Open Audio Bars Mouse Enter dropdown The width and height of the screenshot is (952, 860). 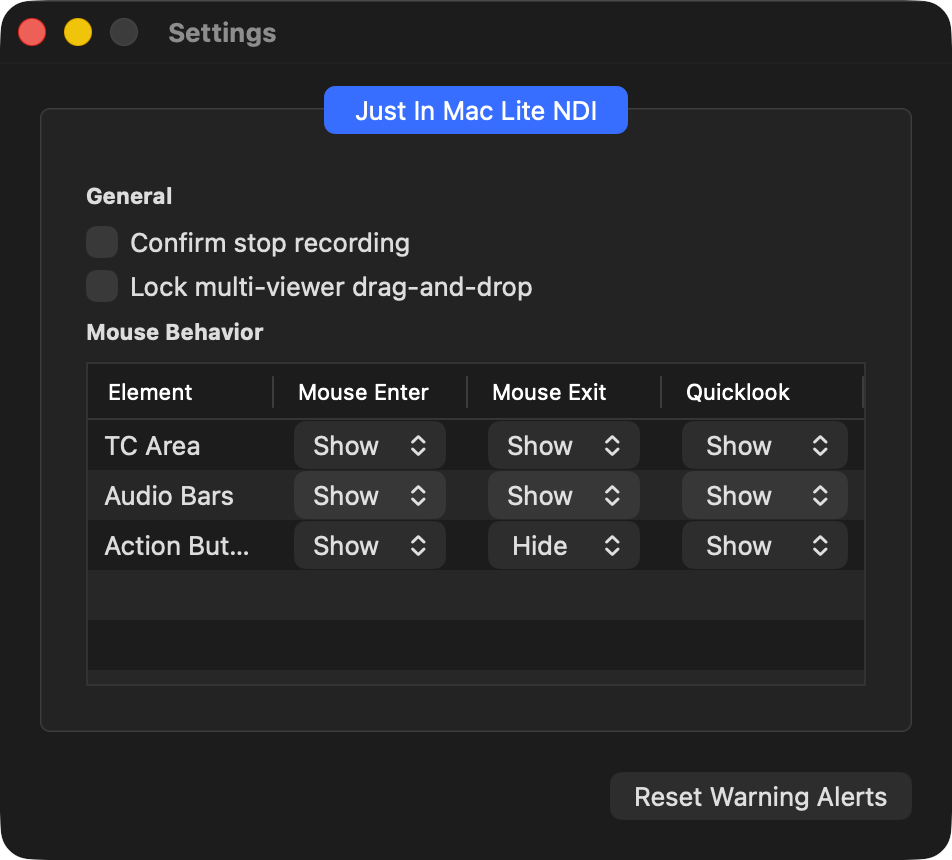tap(370, 496)
